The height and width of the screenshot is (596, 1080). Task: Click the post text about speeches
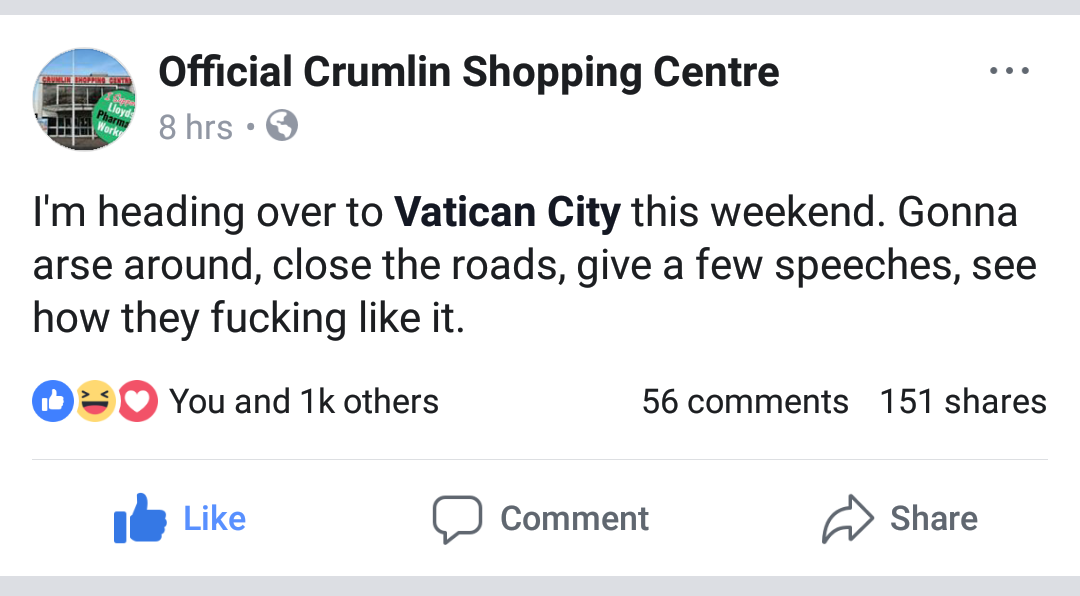click(534, 266)
